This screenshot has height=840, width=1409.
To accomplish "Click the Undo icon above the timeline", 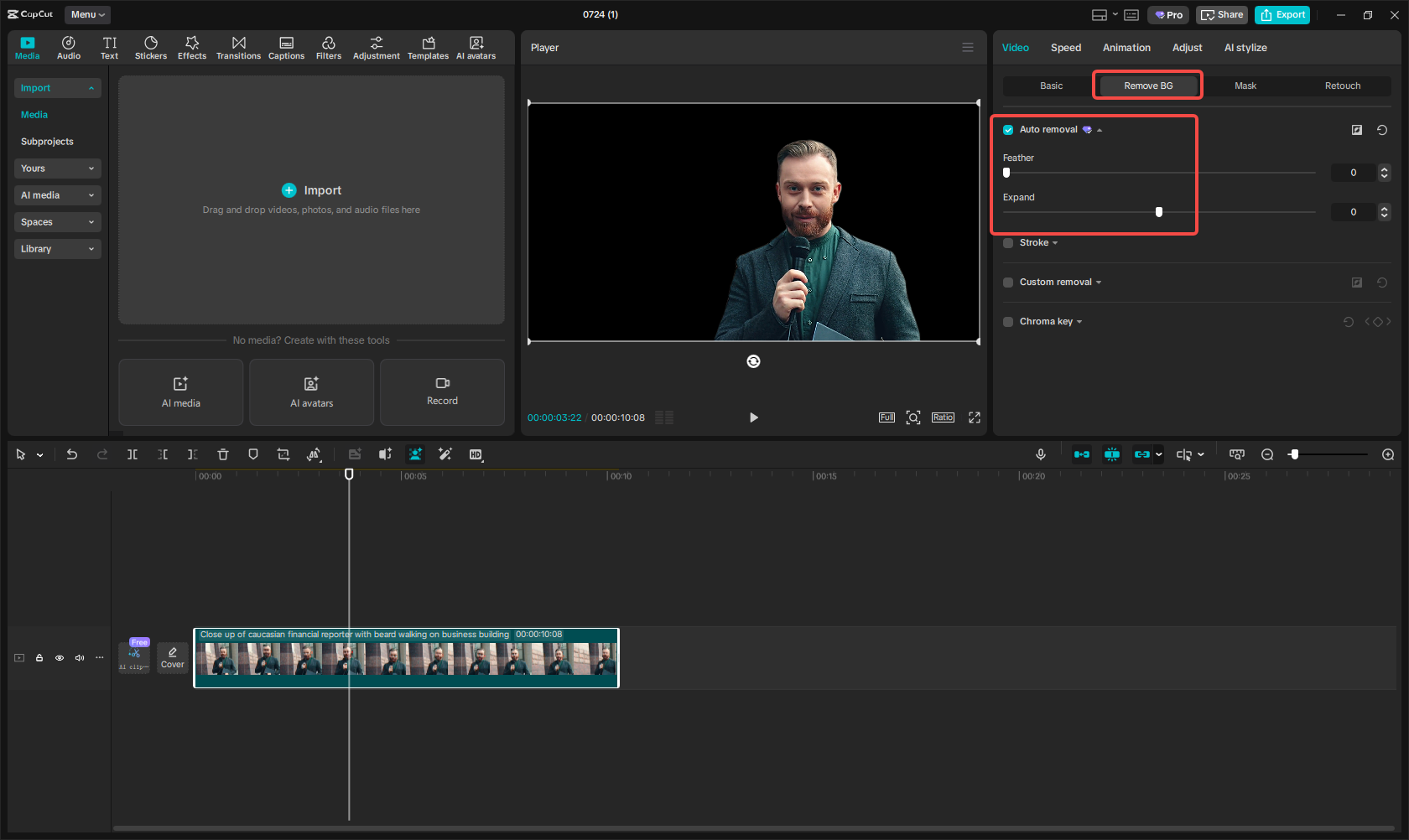I will click(x=72, y=454).
